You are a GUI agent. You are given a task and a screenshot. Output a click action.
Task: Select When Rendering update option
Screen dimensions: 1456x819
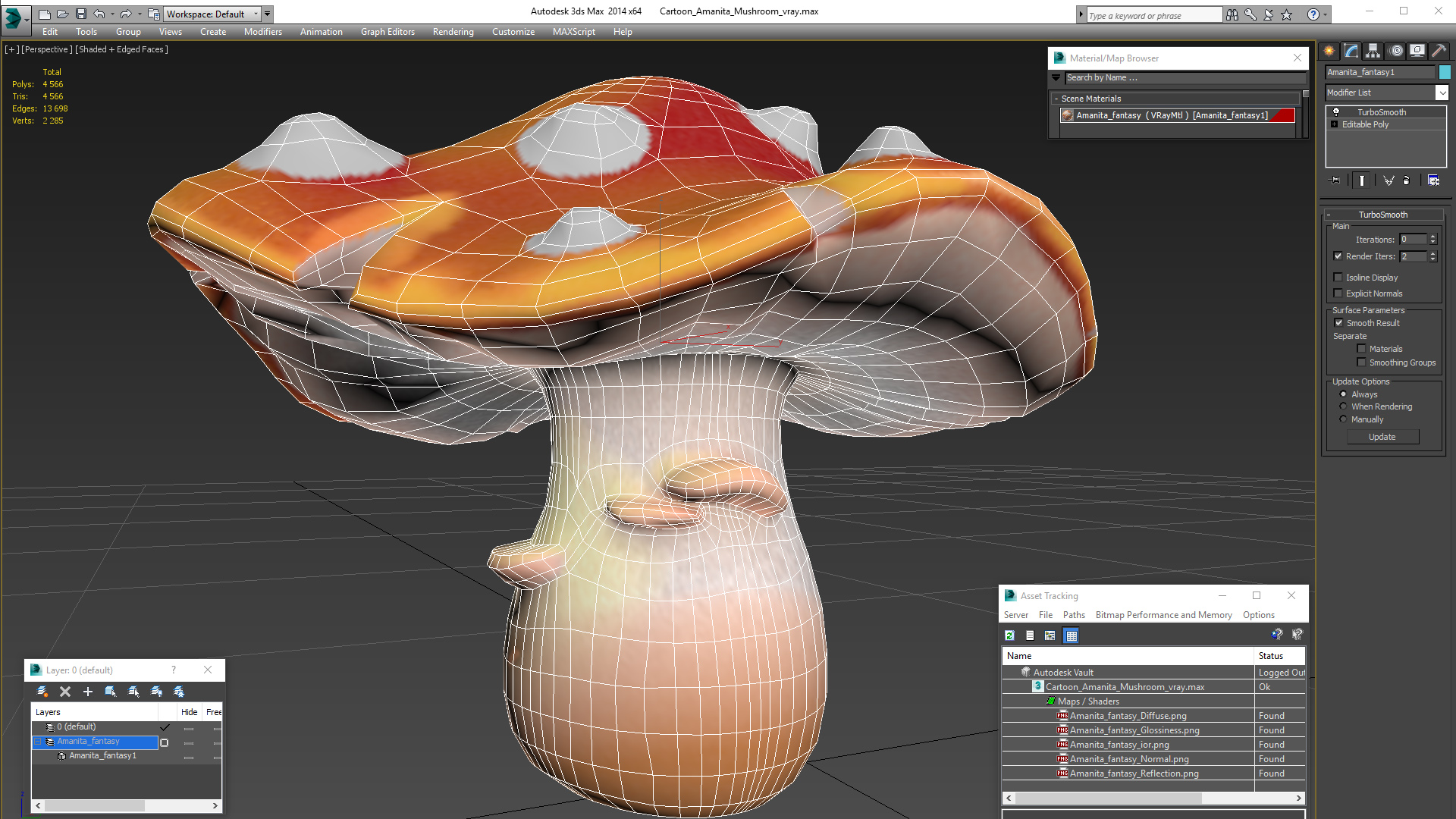click(1344, 406)
